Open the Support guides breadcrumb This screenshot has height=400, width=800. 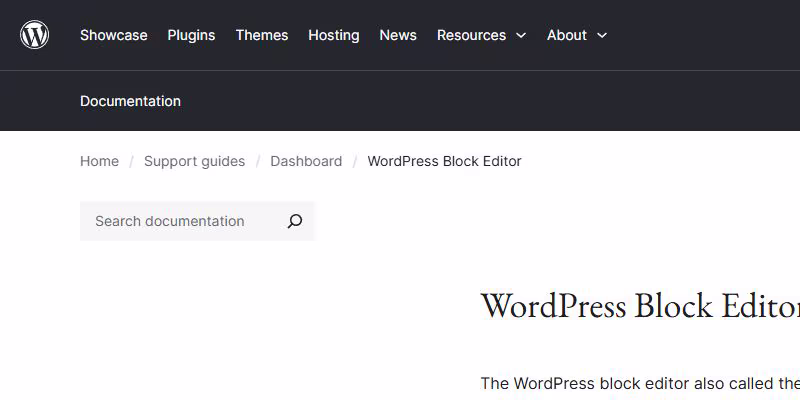(x=194, y=161)
